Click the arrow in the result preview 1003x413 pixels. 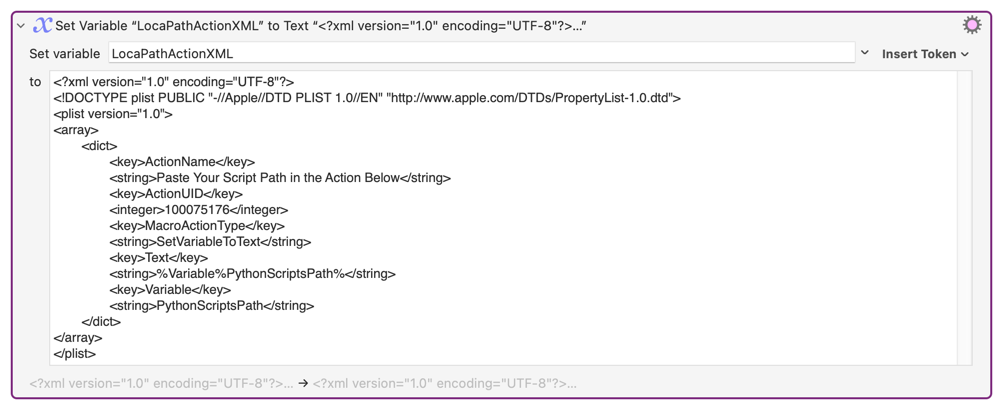(303, 383)
